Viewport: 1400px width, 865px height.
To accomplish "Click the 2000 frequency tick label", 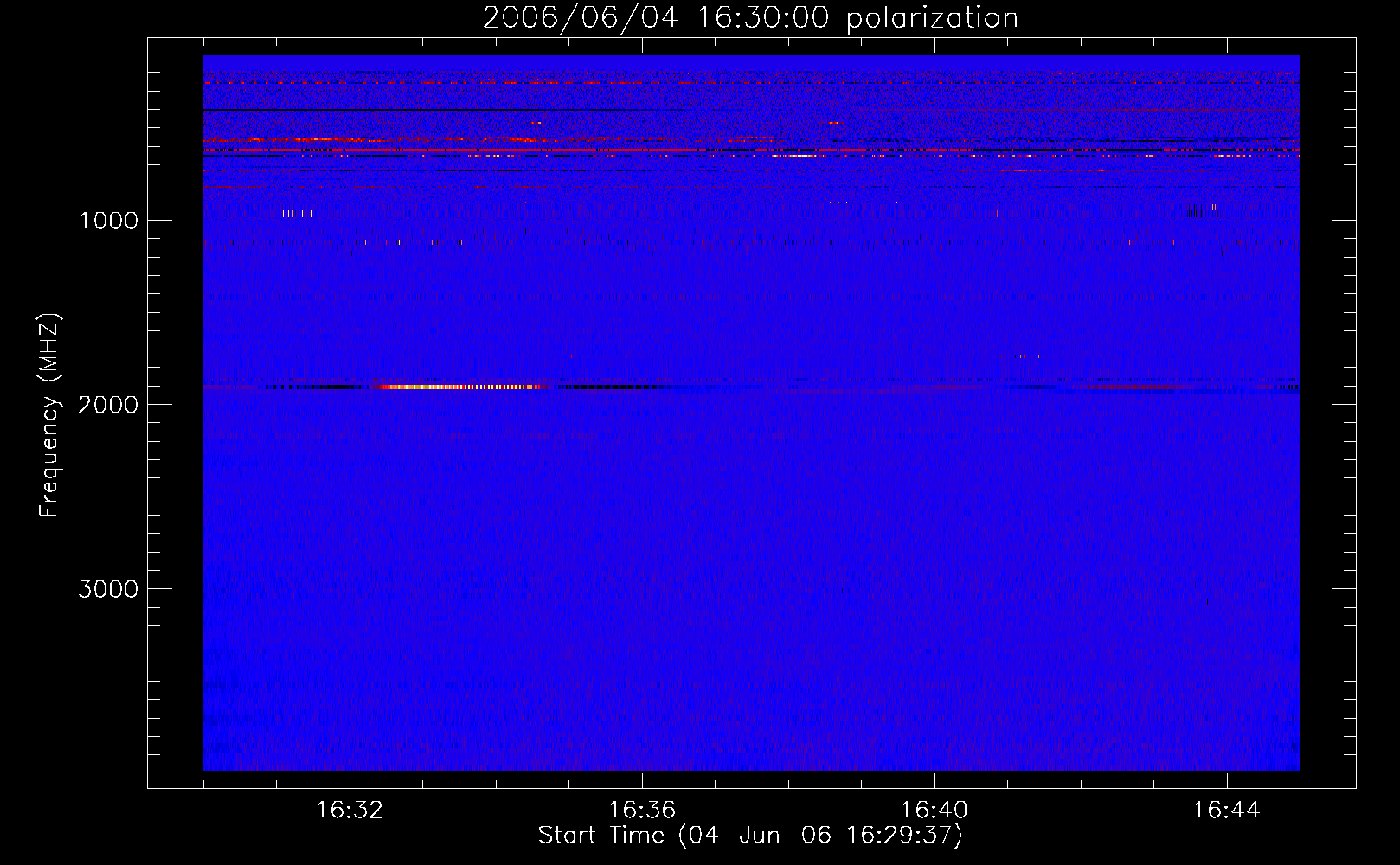I will [x=108, y=405].
